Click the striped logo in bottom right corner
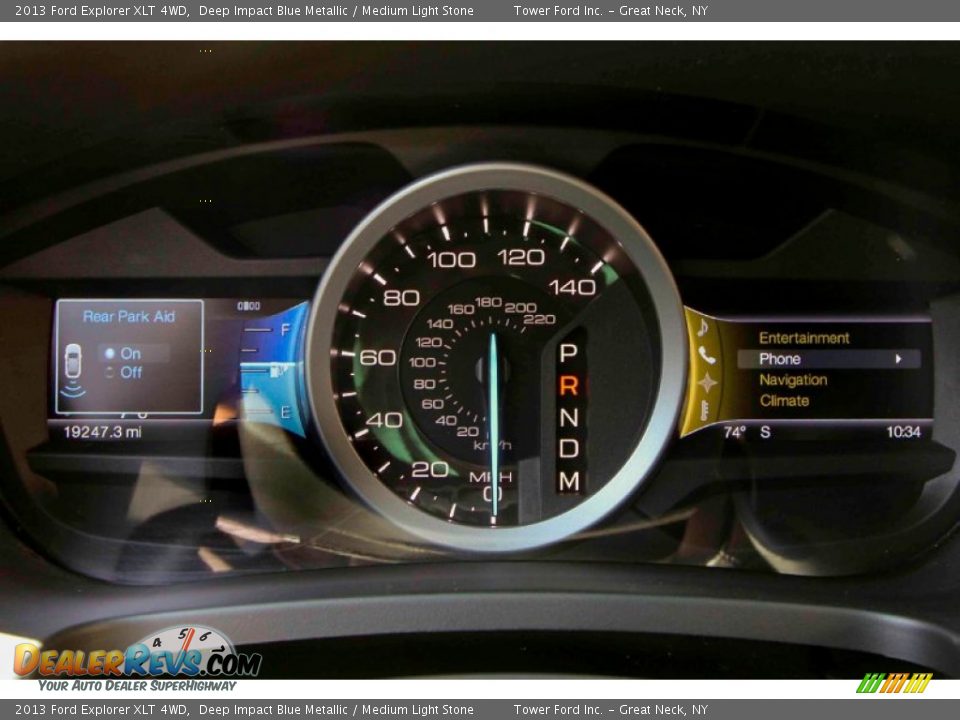960x720 pixels. [x=894, y=683]
